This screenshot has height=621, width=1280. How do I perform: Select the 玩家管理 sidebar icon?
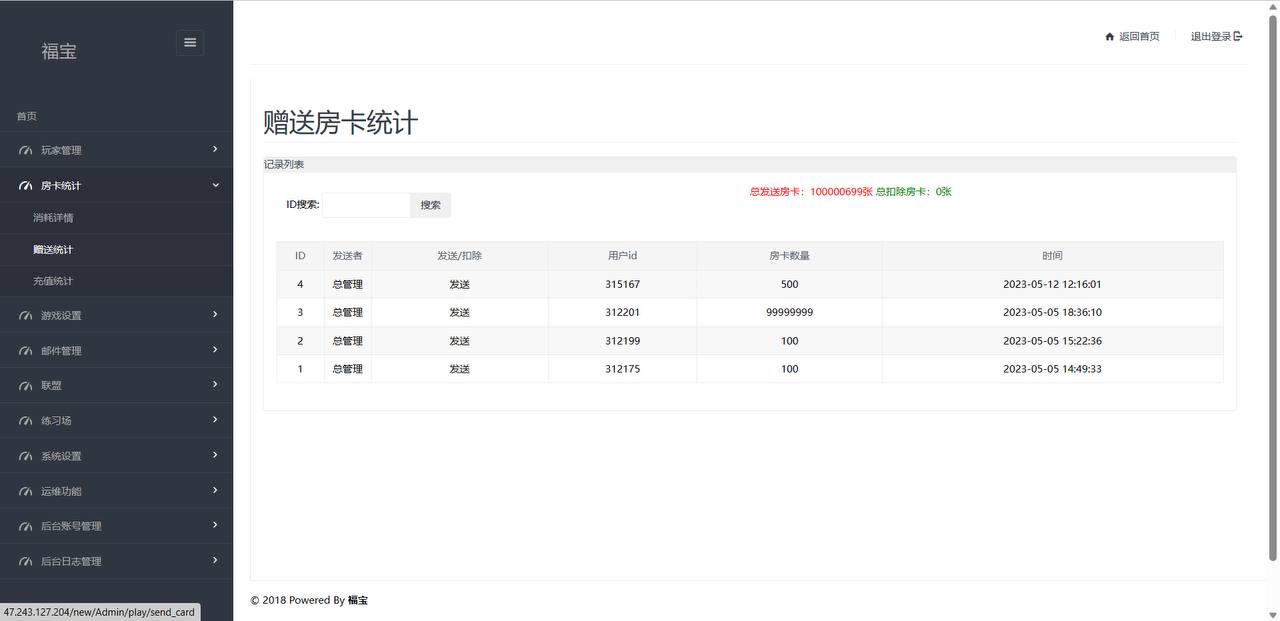pos(25,150)
